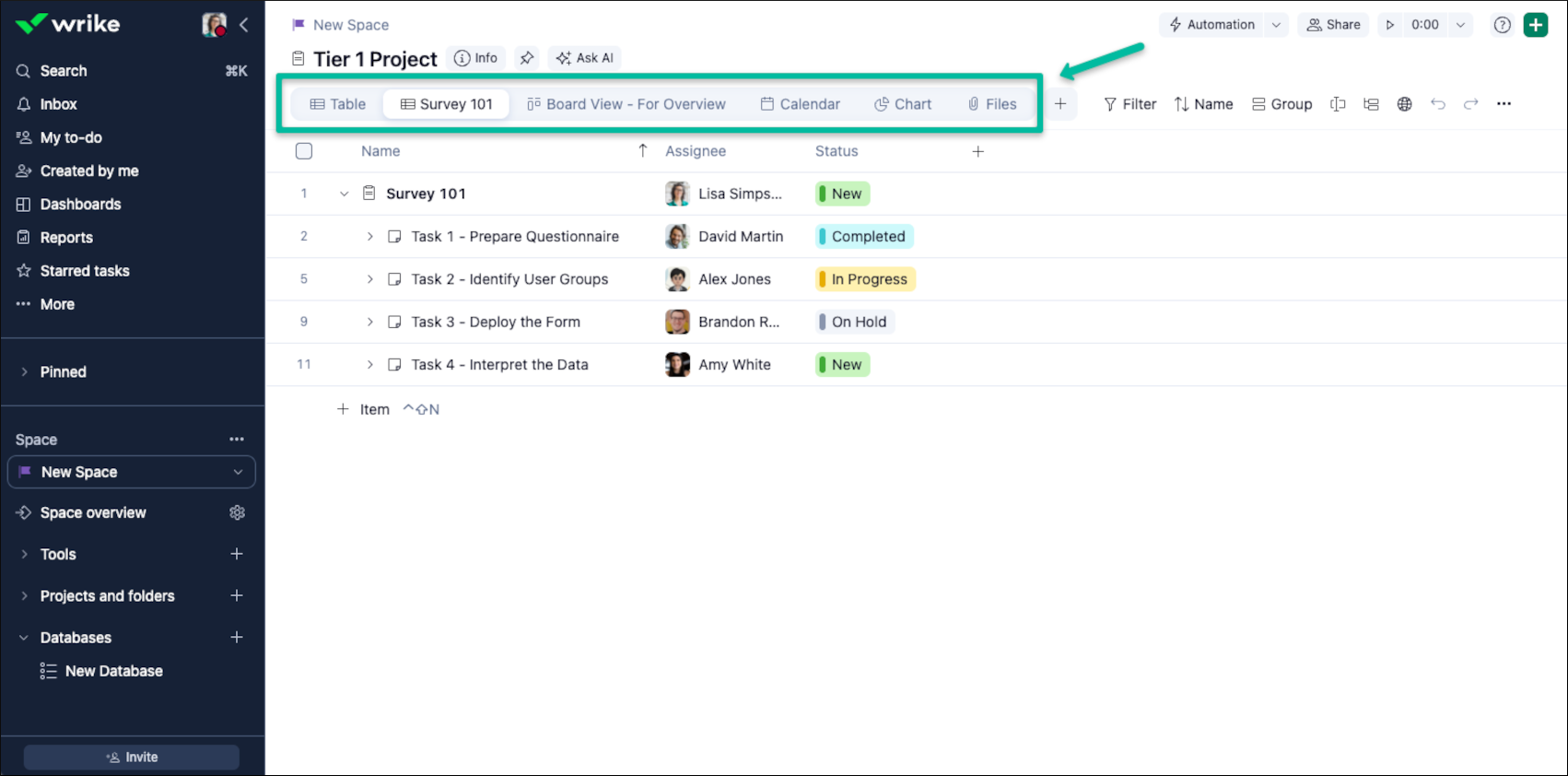The width and height of the screenshot is (1568, 776).
Task: Expand Task 2 - Identify User Groups
Action: (369, 279)
